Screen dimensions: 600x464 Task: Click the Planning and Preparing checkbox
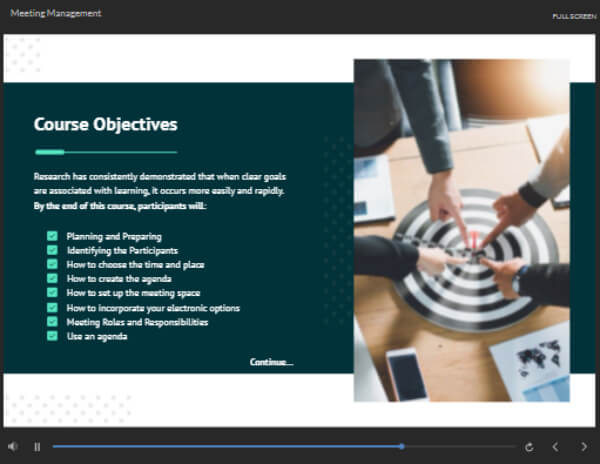[x=51, y=236]
